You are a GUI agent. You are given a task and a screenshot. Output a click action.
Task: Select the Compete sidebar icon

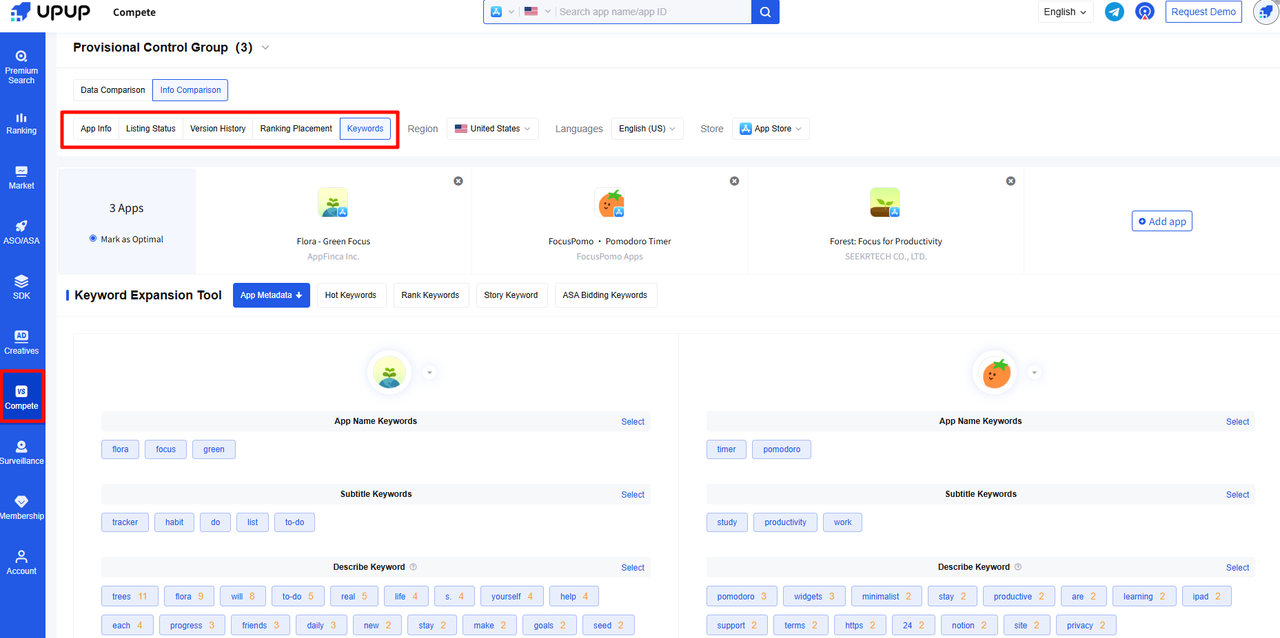pos(21,397)
